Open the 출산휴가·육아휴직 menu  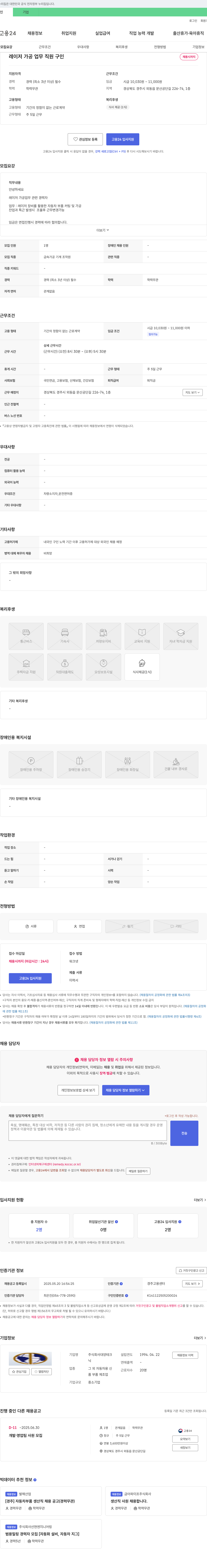188,33
